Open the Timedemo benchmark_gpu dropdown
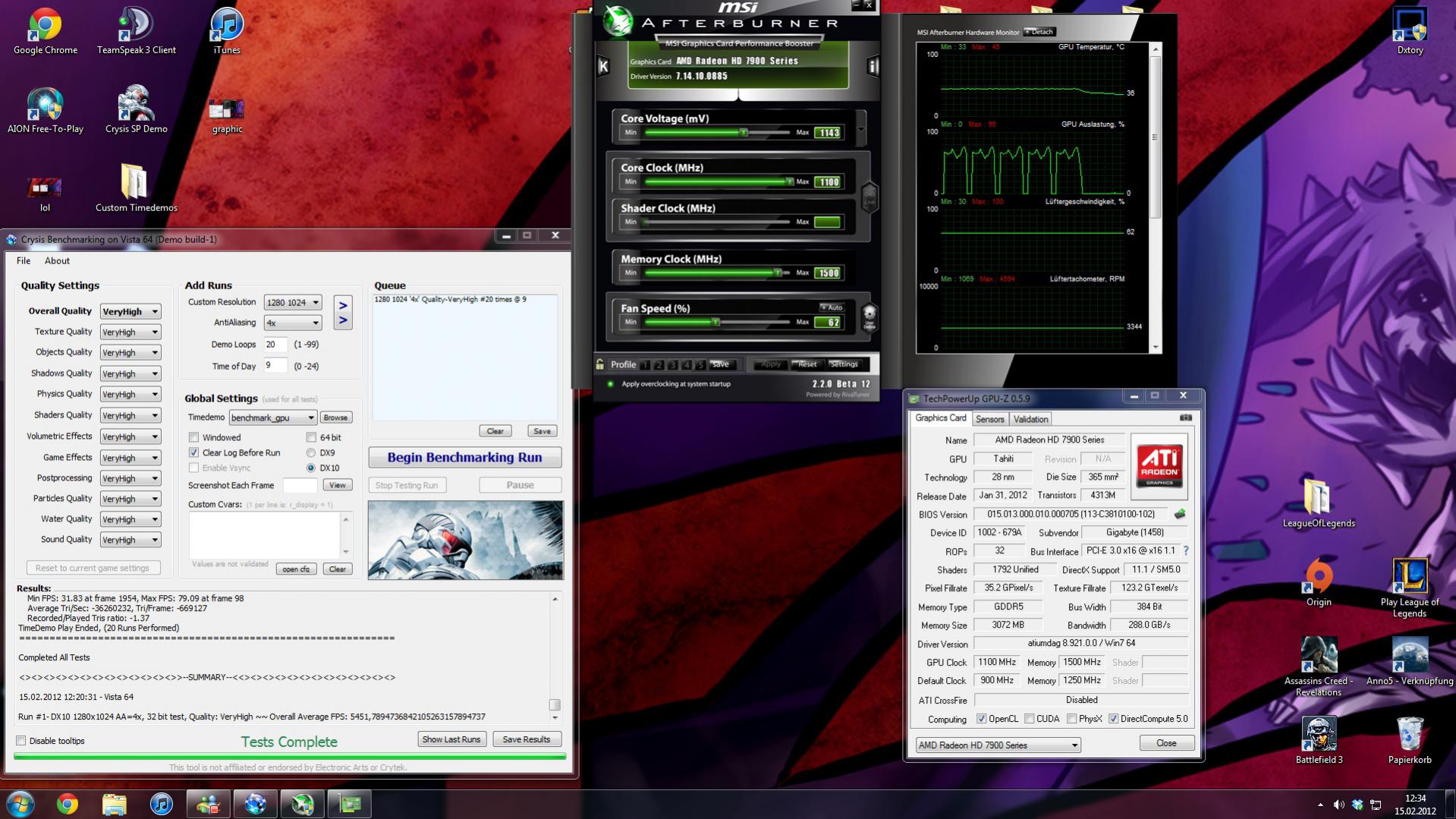The image size is (1456, 819). (273, 417)
